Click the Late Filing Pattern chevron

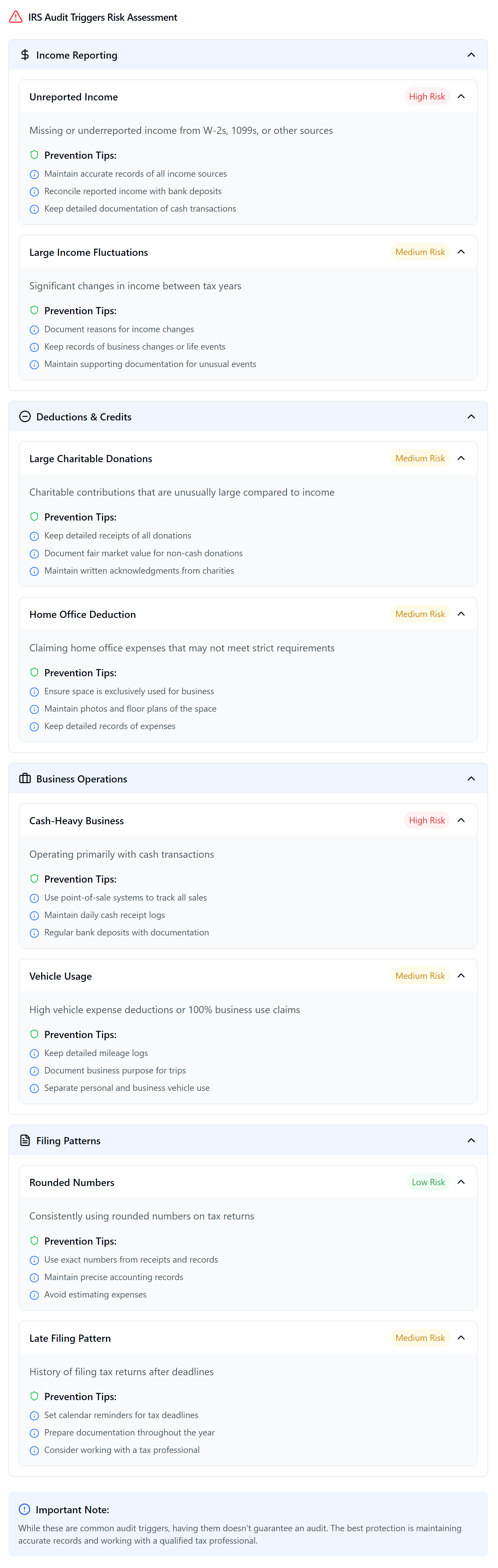click(461, 1337)
